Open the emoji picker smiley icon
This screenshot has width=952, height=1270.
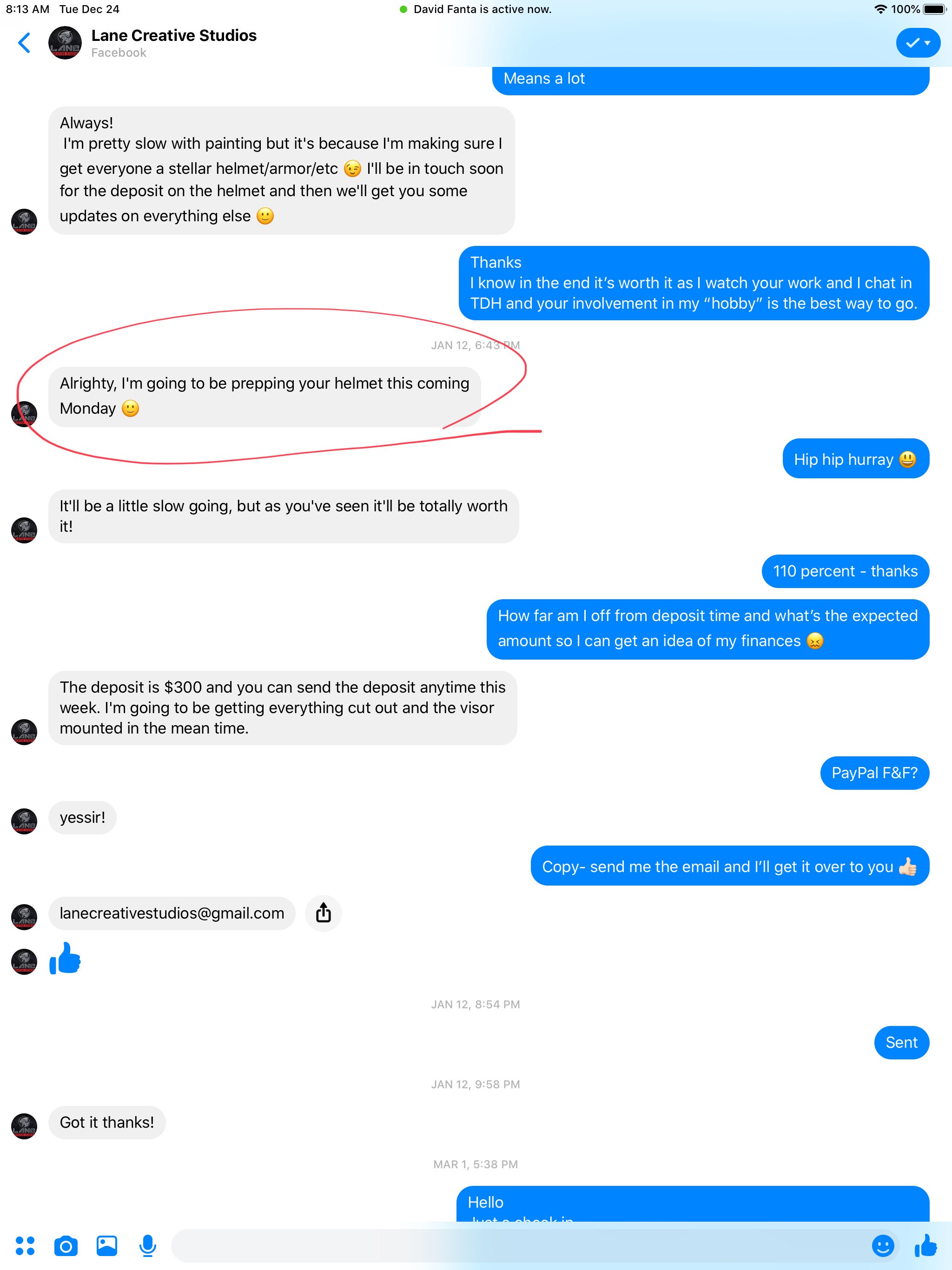(883, 1246)
